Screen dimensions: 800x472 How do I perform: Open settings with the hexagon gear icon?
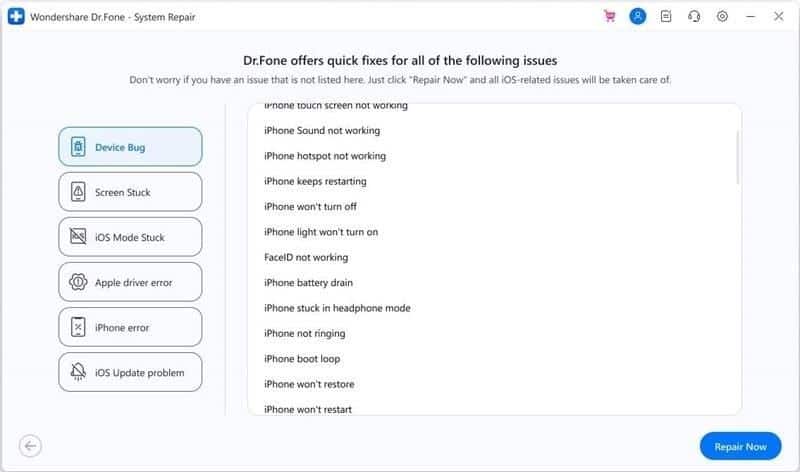[722, 17]
